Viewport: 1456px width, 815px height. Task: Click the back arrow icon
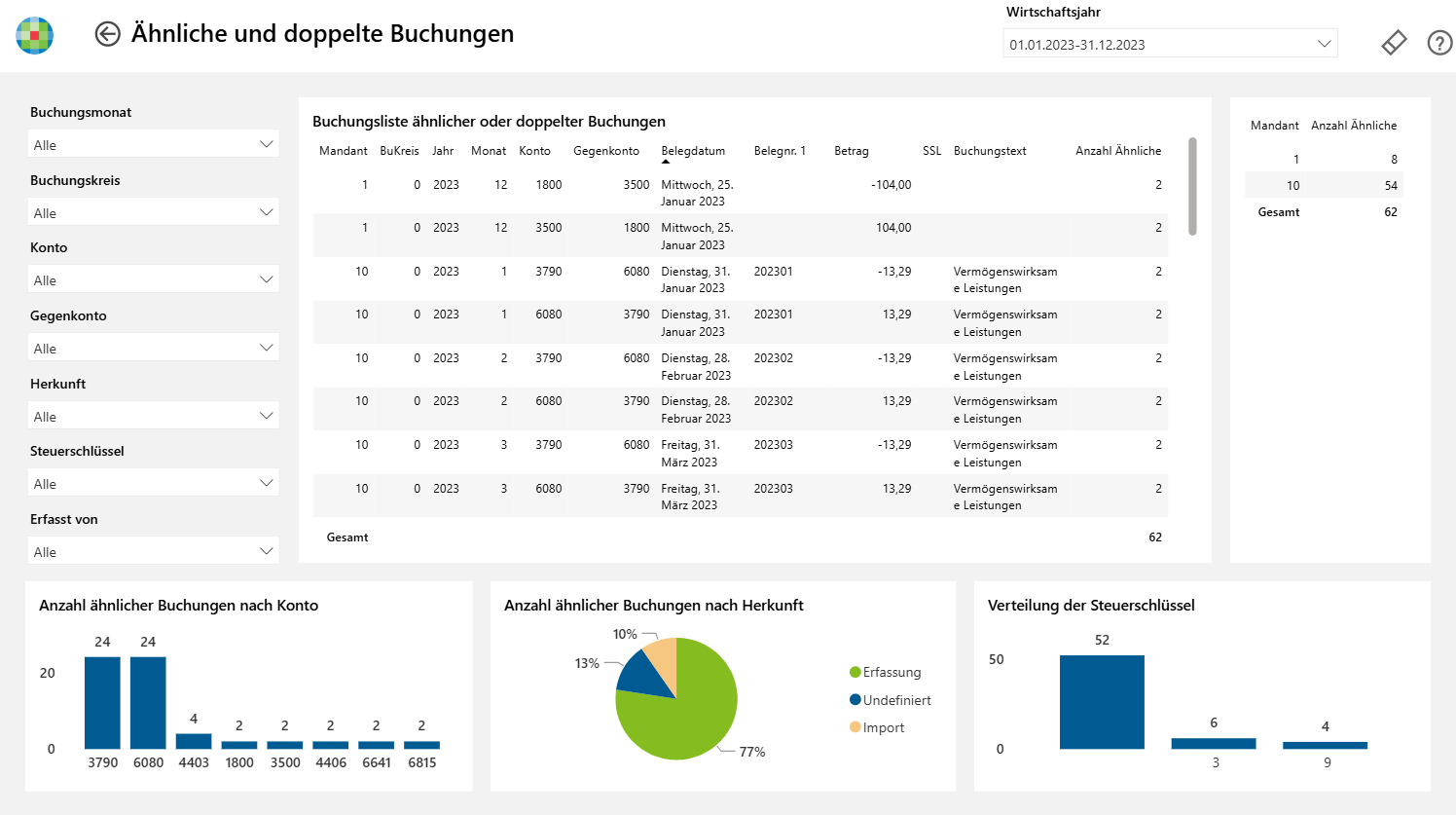[107, 34]
